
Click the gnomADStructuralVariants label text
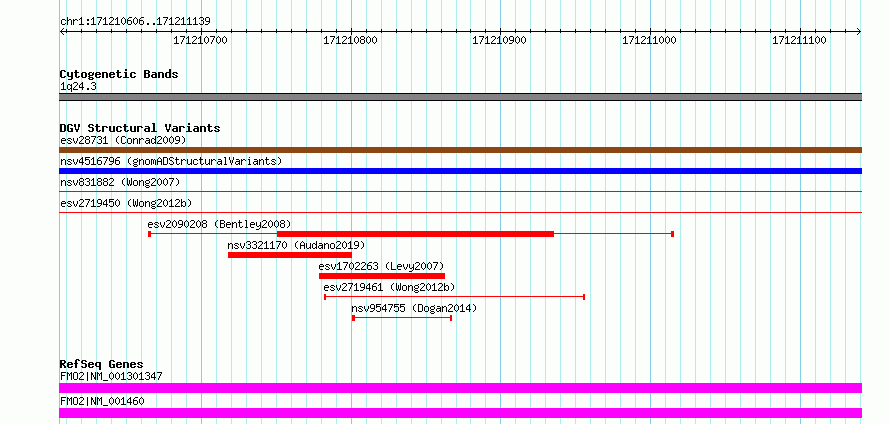point(204,161)
